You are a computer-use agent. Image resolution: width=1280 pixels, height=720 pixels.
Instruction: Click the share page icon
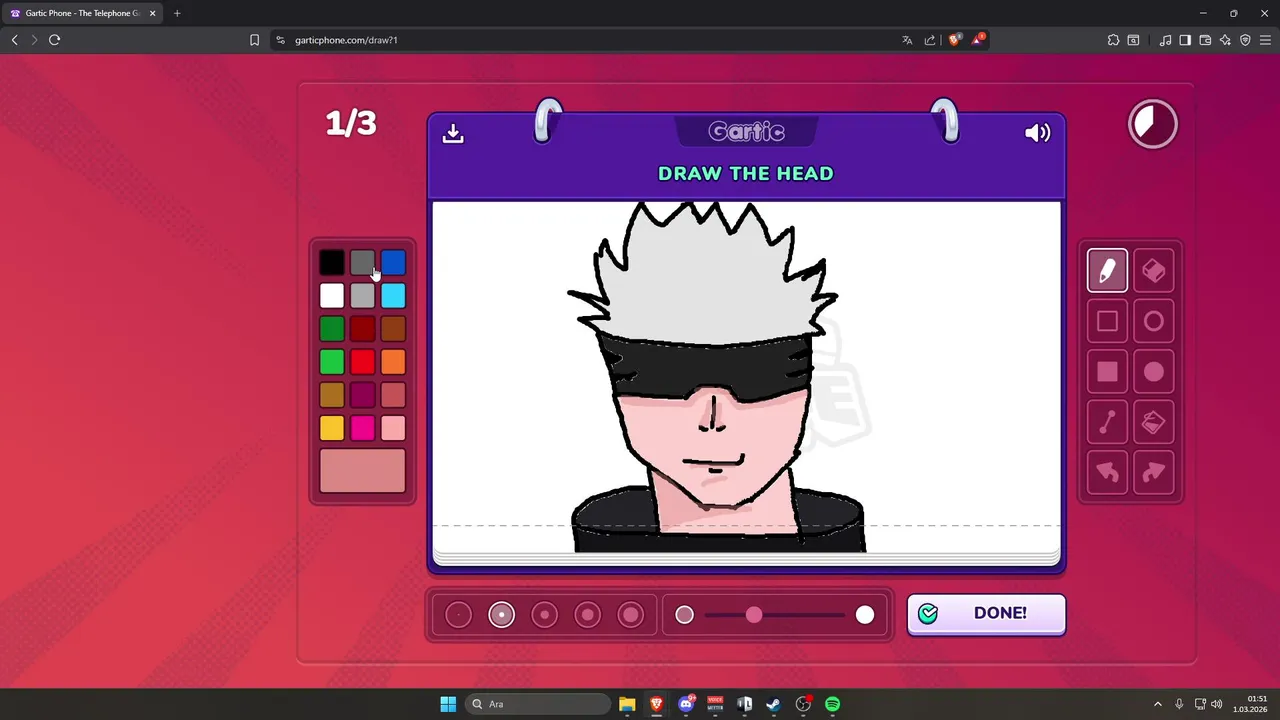tap(930, 40)
